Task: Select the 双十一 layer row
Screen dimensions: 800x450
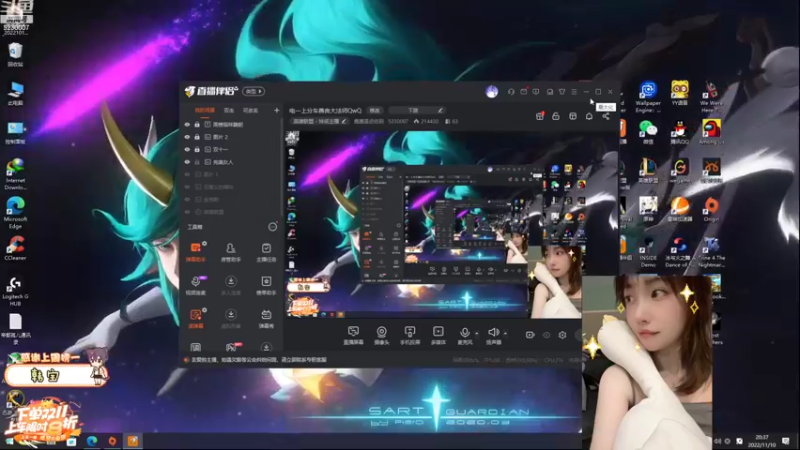Action: pyautogui.click(x=232, y=149)
